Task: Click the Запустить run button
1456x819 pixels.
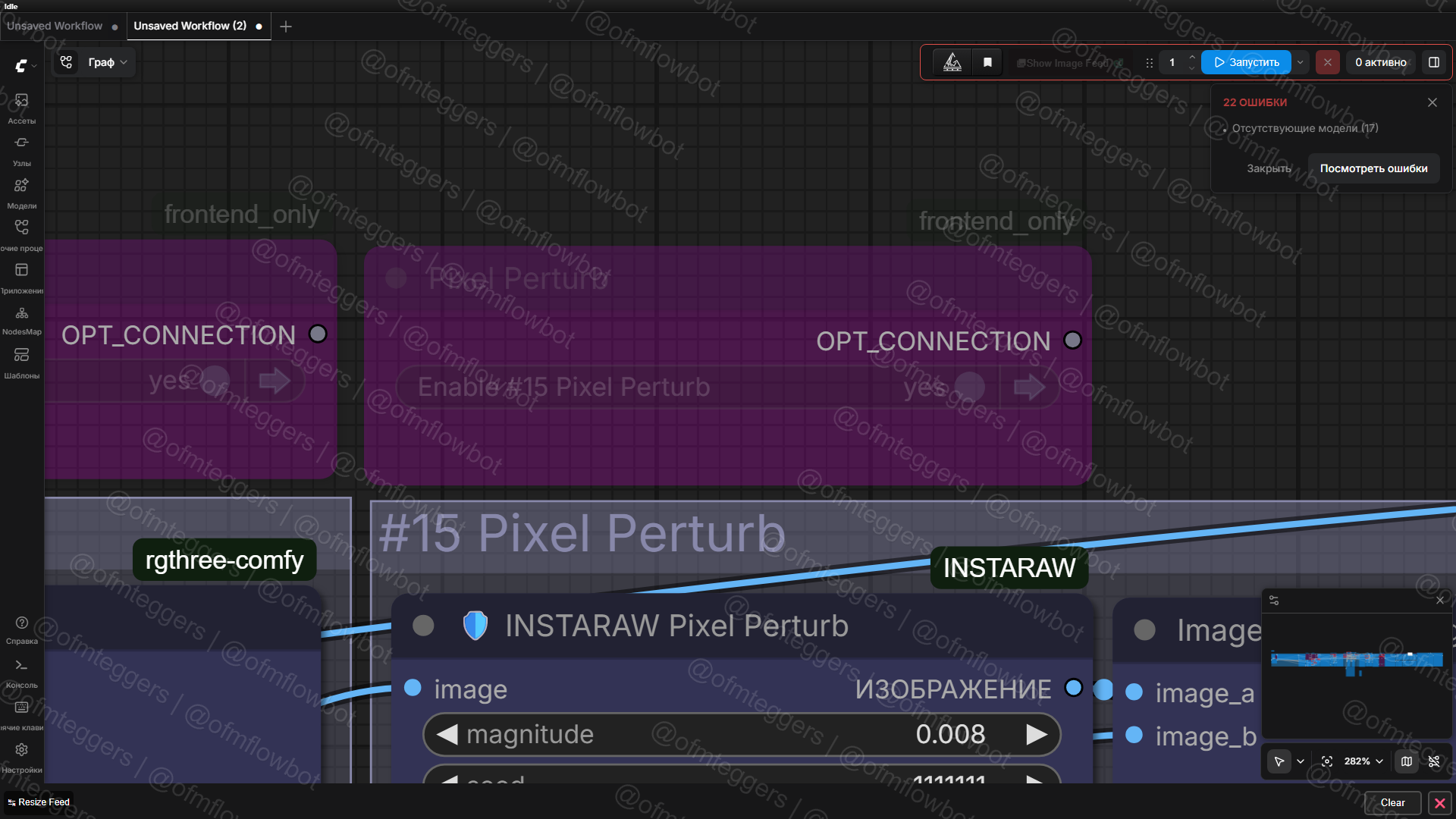Action: (x=1247, y=62)
